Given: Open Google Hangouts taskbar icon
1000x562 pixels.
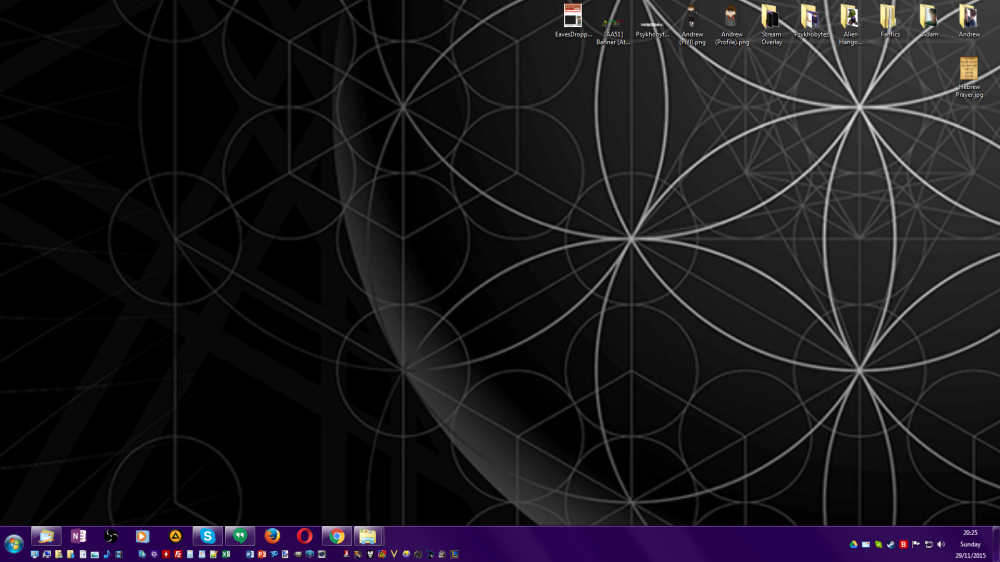Looking at the screenshot, I should pyautogui.click(x=240, y=536).
